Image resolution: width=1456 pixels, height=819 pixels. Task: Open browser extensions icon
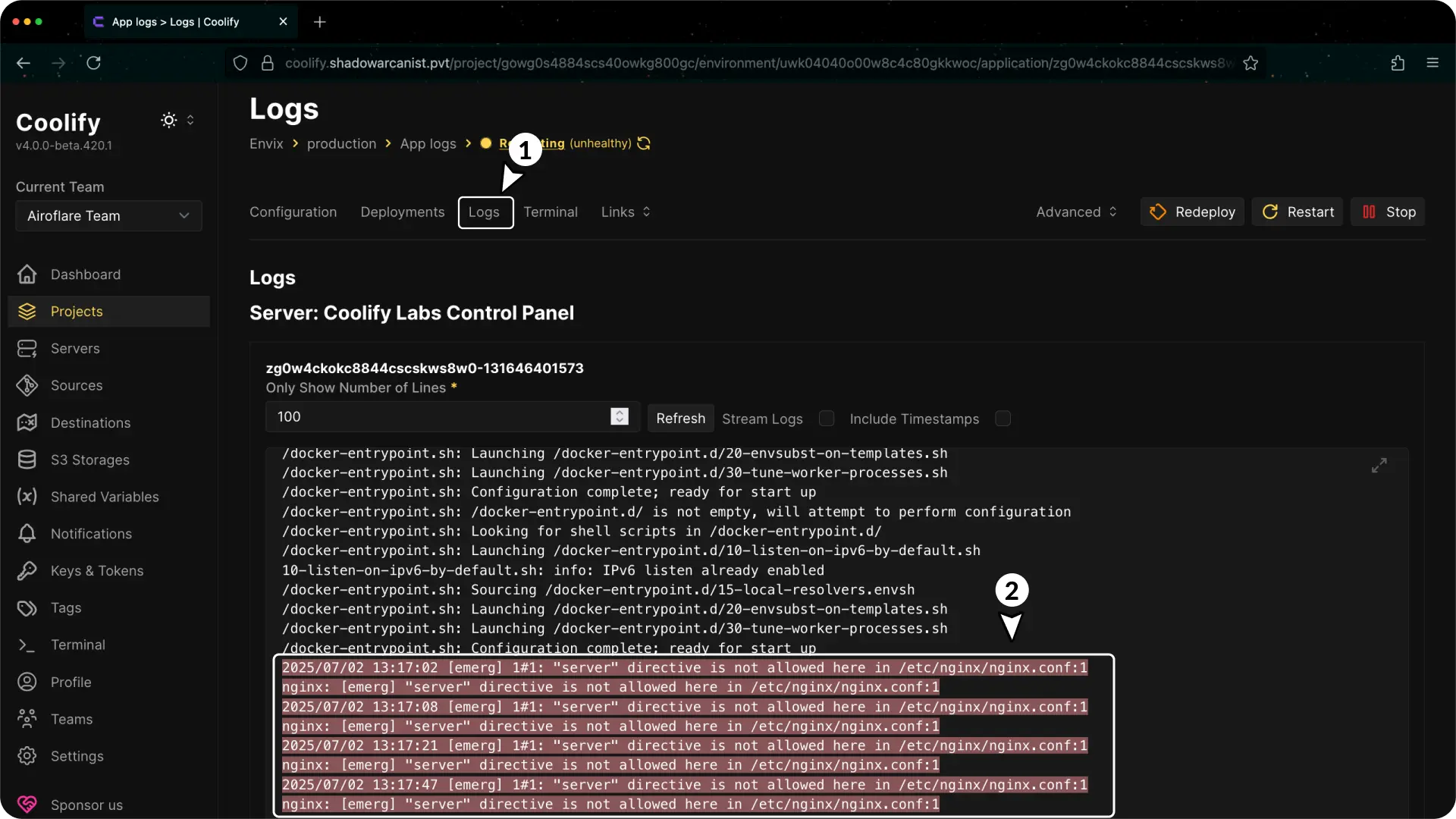coord(1398,63)
